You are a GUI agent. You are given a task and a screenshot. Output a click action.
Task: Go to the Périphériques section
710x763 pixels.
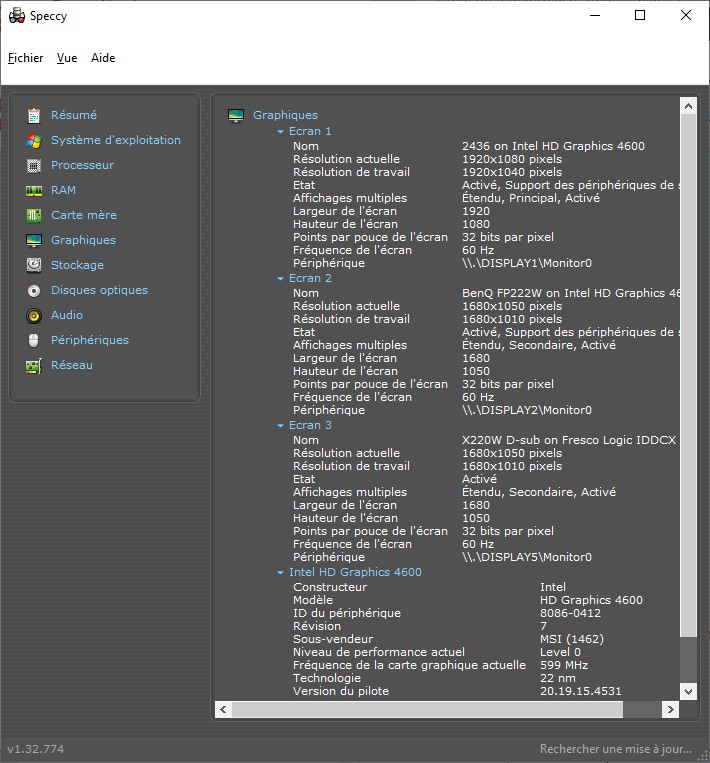coord(89,340)
